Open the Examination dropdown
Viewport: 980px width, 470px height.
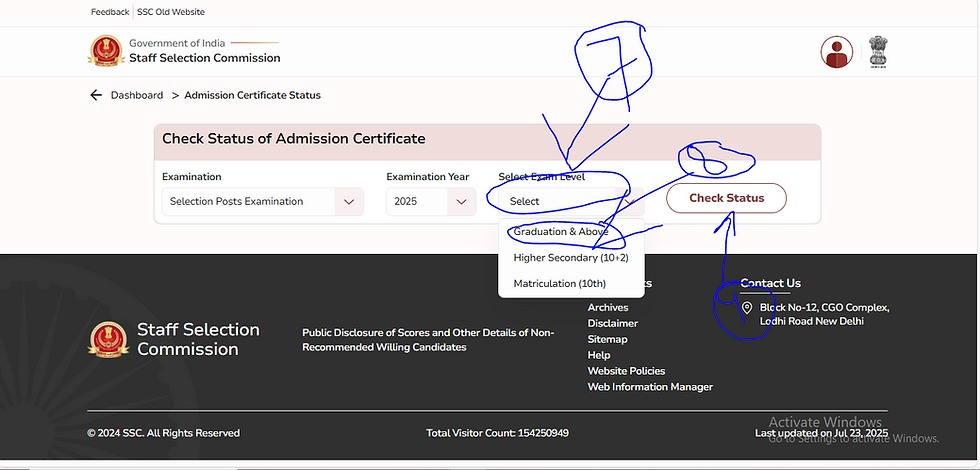coord(262,201)
